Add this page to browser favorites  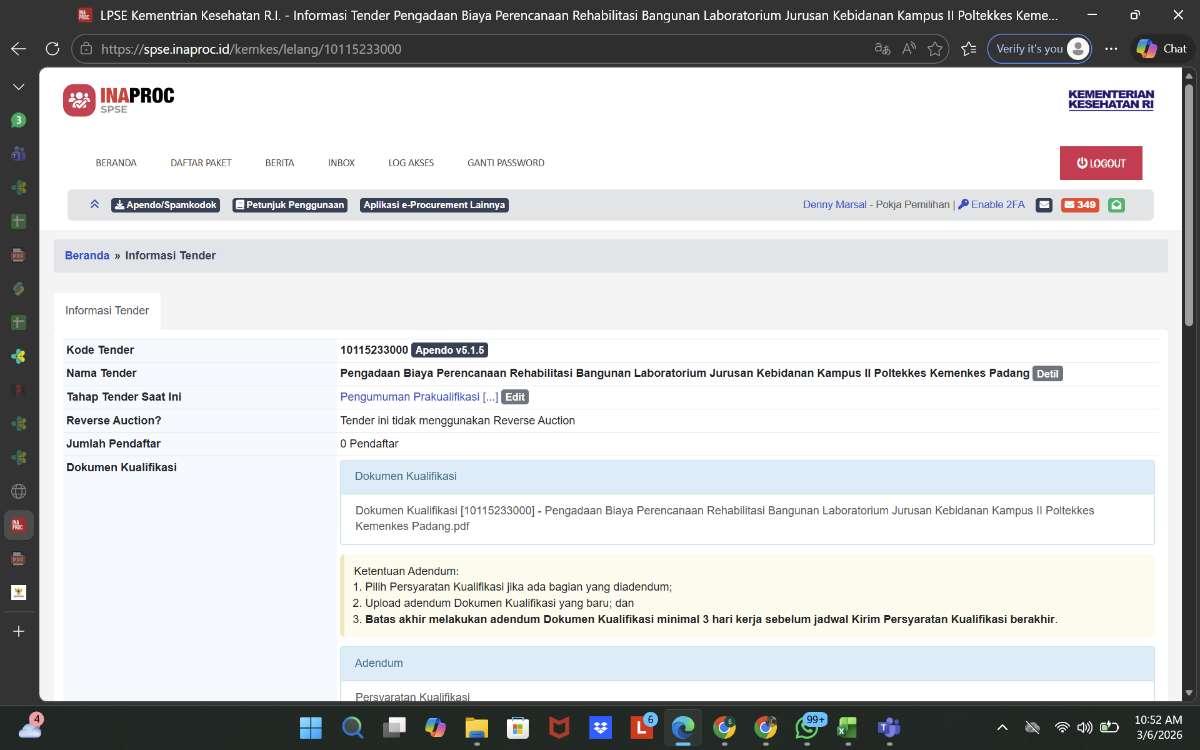(x=935, y=48)
